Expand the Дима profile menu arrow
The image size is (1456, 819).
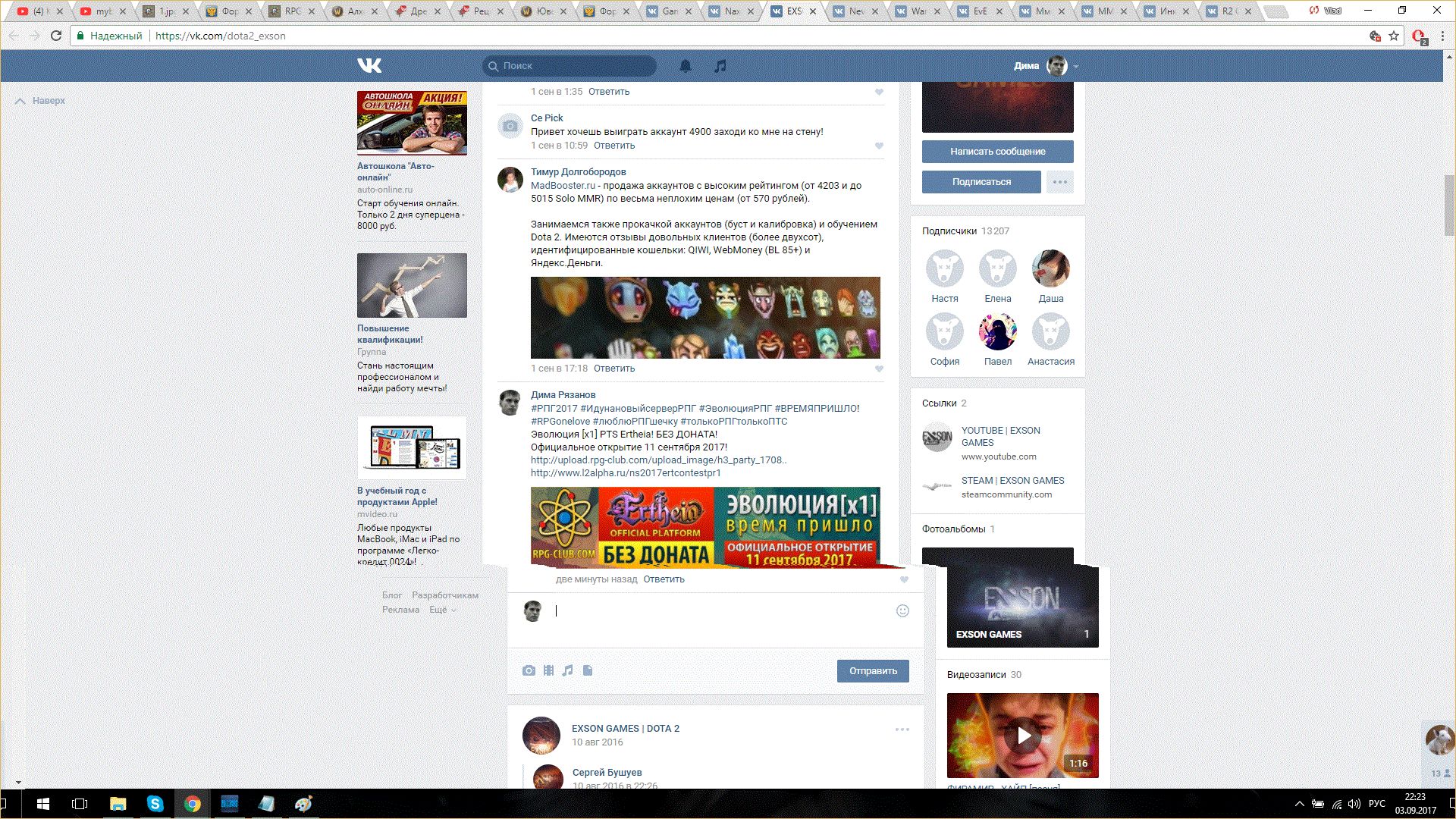point(1075,67)
